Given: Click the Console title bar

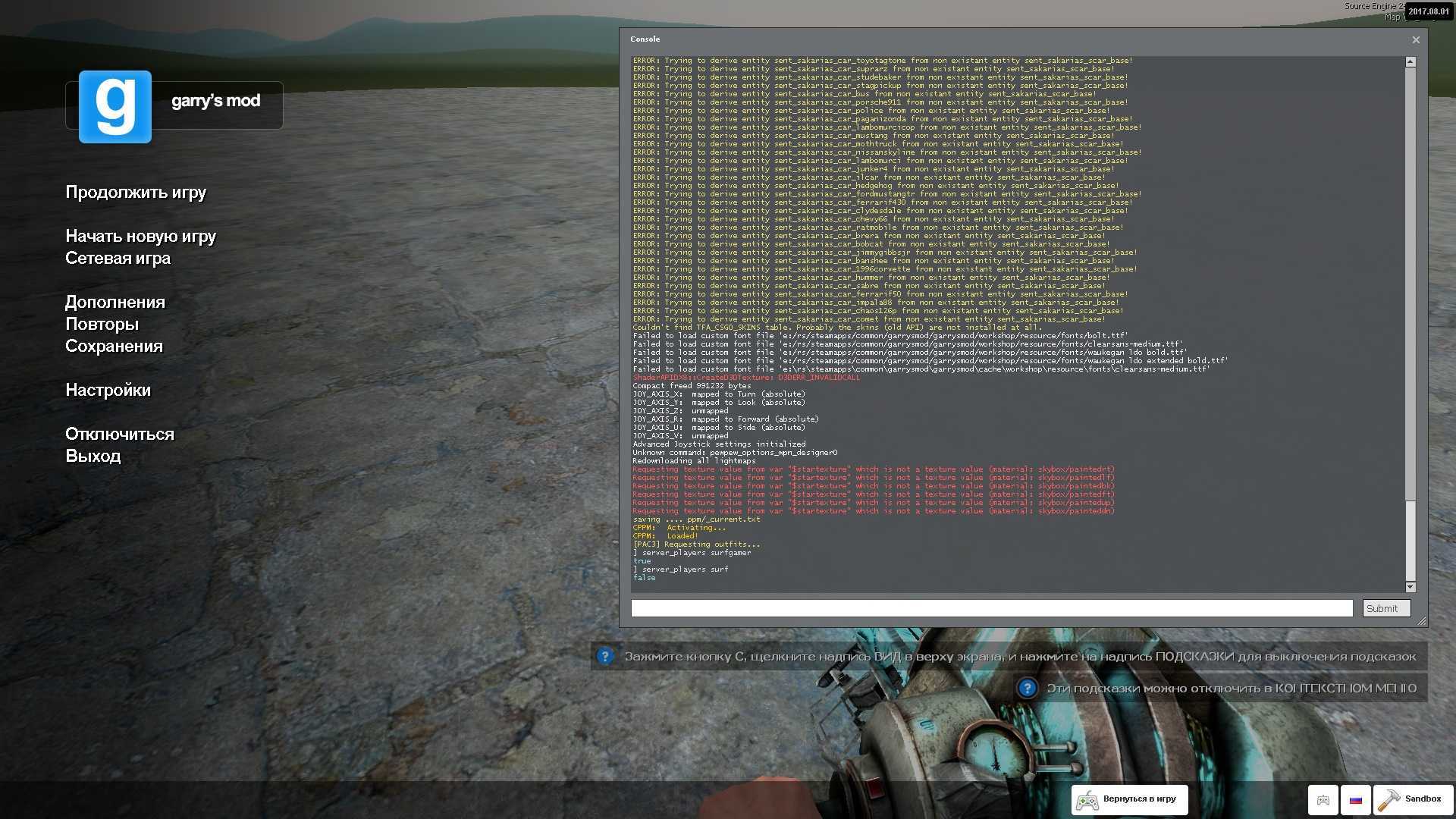Looking at the screenshot, I should click(x=1016, y=39).
